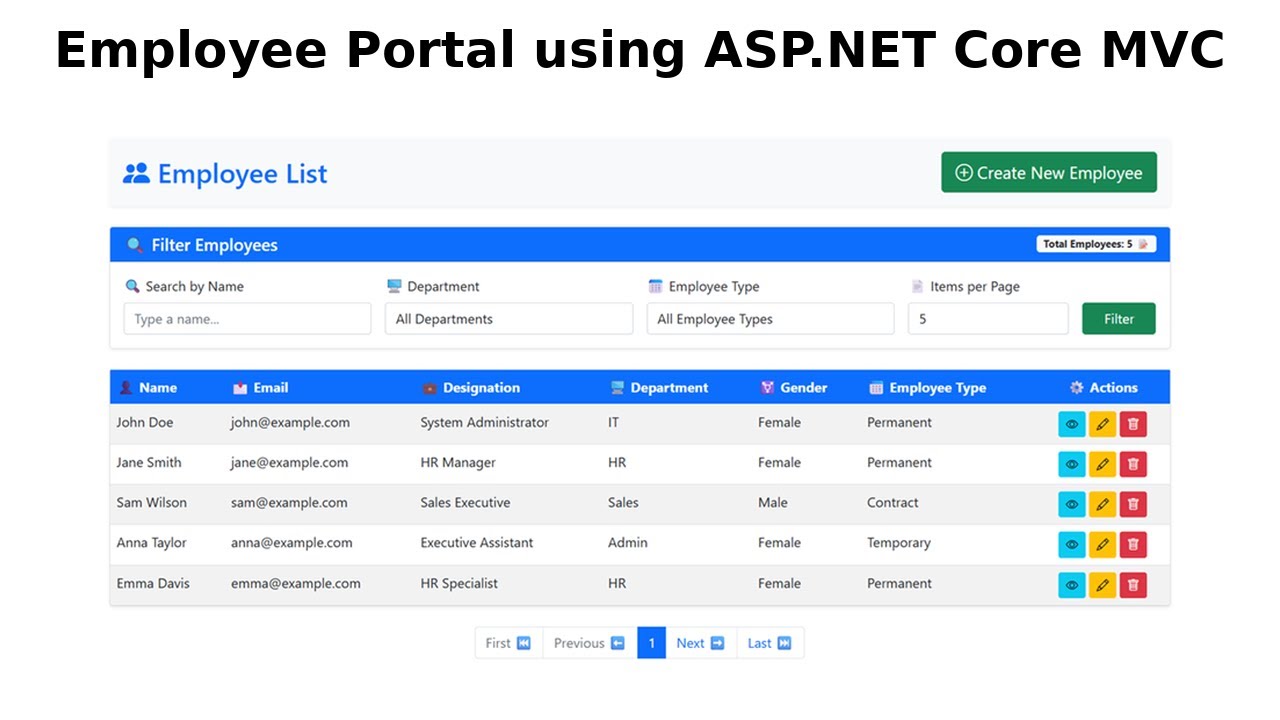
Task: Edit John Doe's record
Action: [1102, 424]
